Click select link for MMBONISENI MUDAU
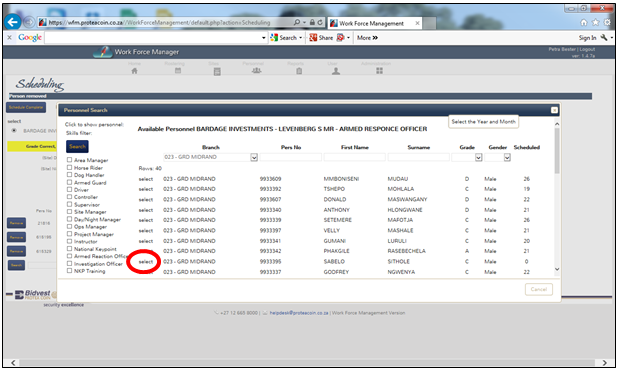The image size is (618, 371). click(x=146, y=179)
